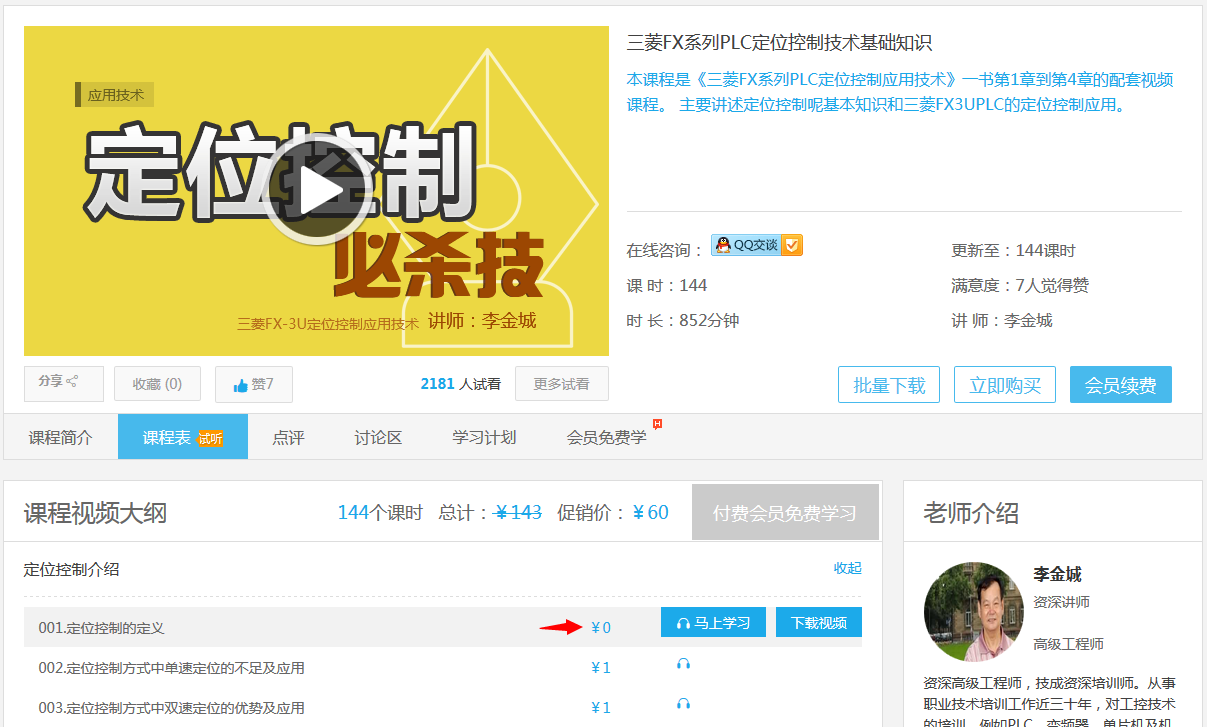Switch to 课程表 tab

(x=182, y=437)
